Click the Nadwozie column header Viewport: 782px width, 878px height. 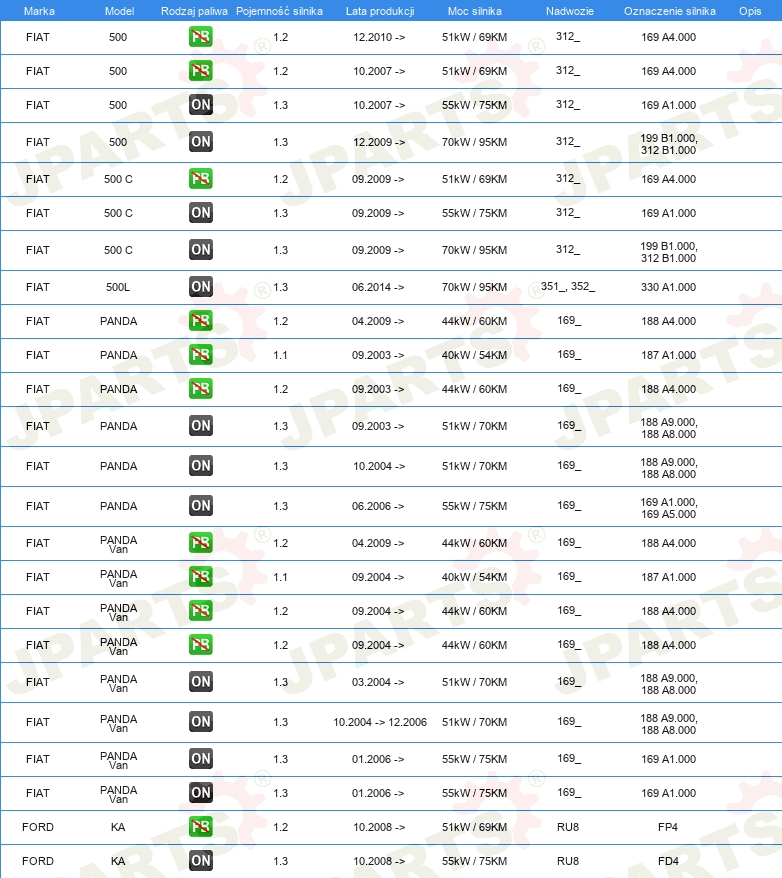[570, 11]
